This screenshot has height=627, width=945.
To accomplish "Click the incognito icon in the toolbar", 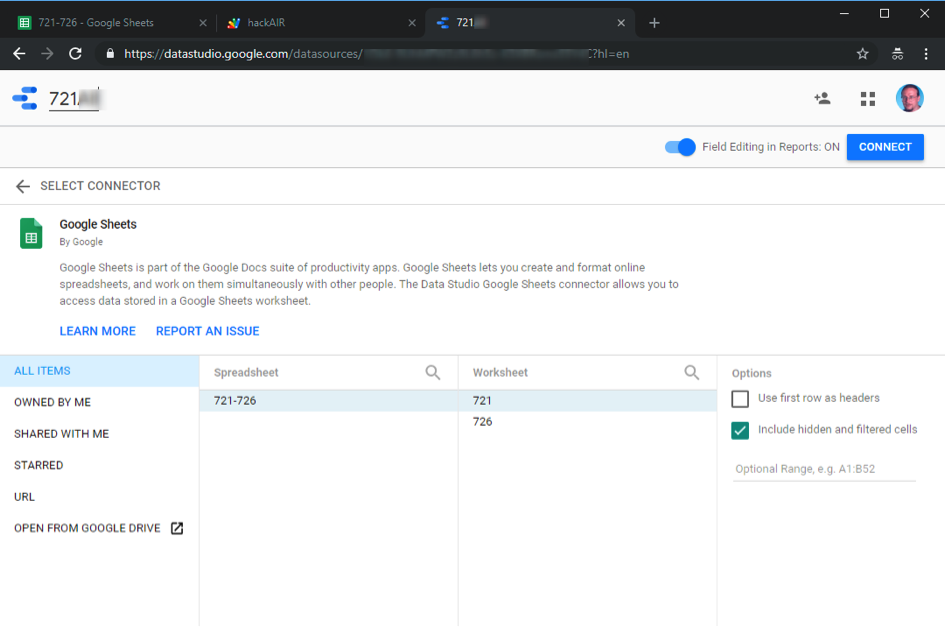I will pos(897,54).
